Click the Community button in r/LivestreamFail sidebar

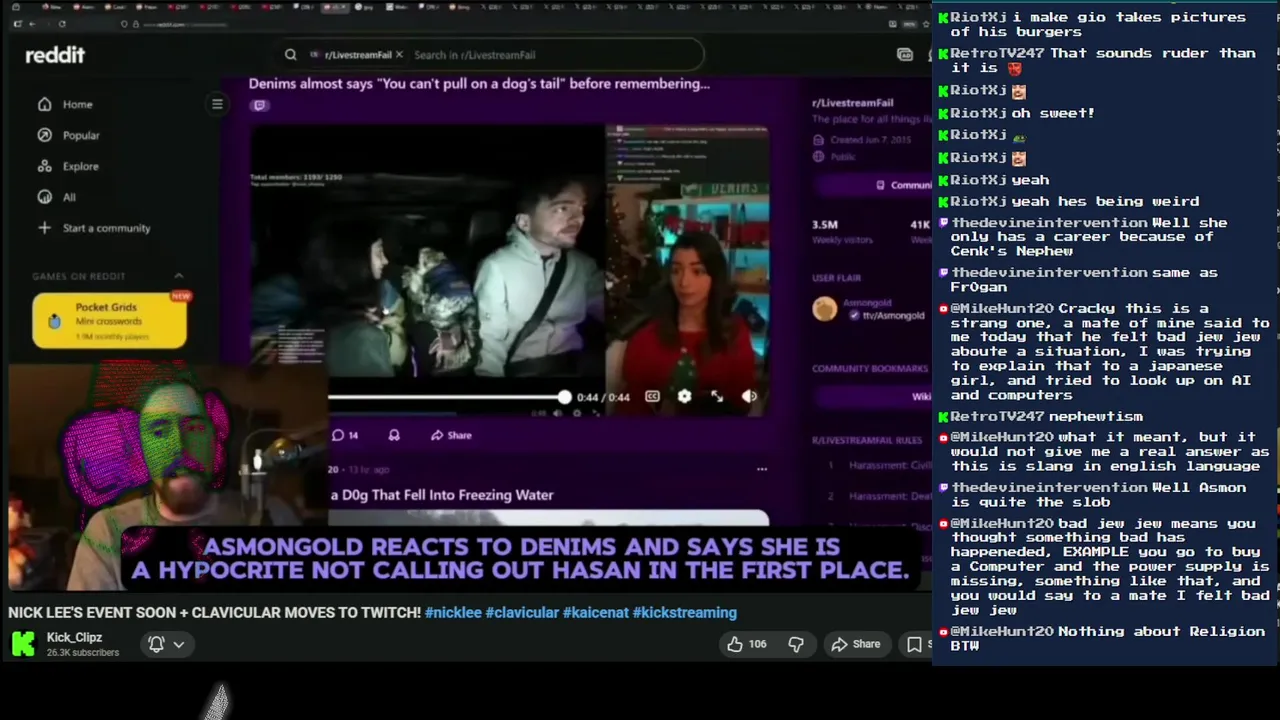[x=872, y=185]
